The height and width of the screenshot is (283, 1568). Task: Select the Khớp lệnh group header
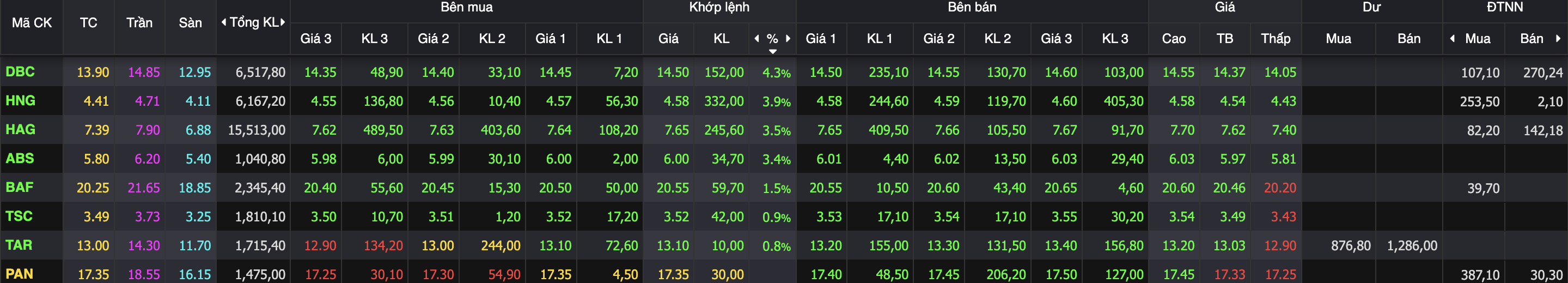click(x=719, y=7)
